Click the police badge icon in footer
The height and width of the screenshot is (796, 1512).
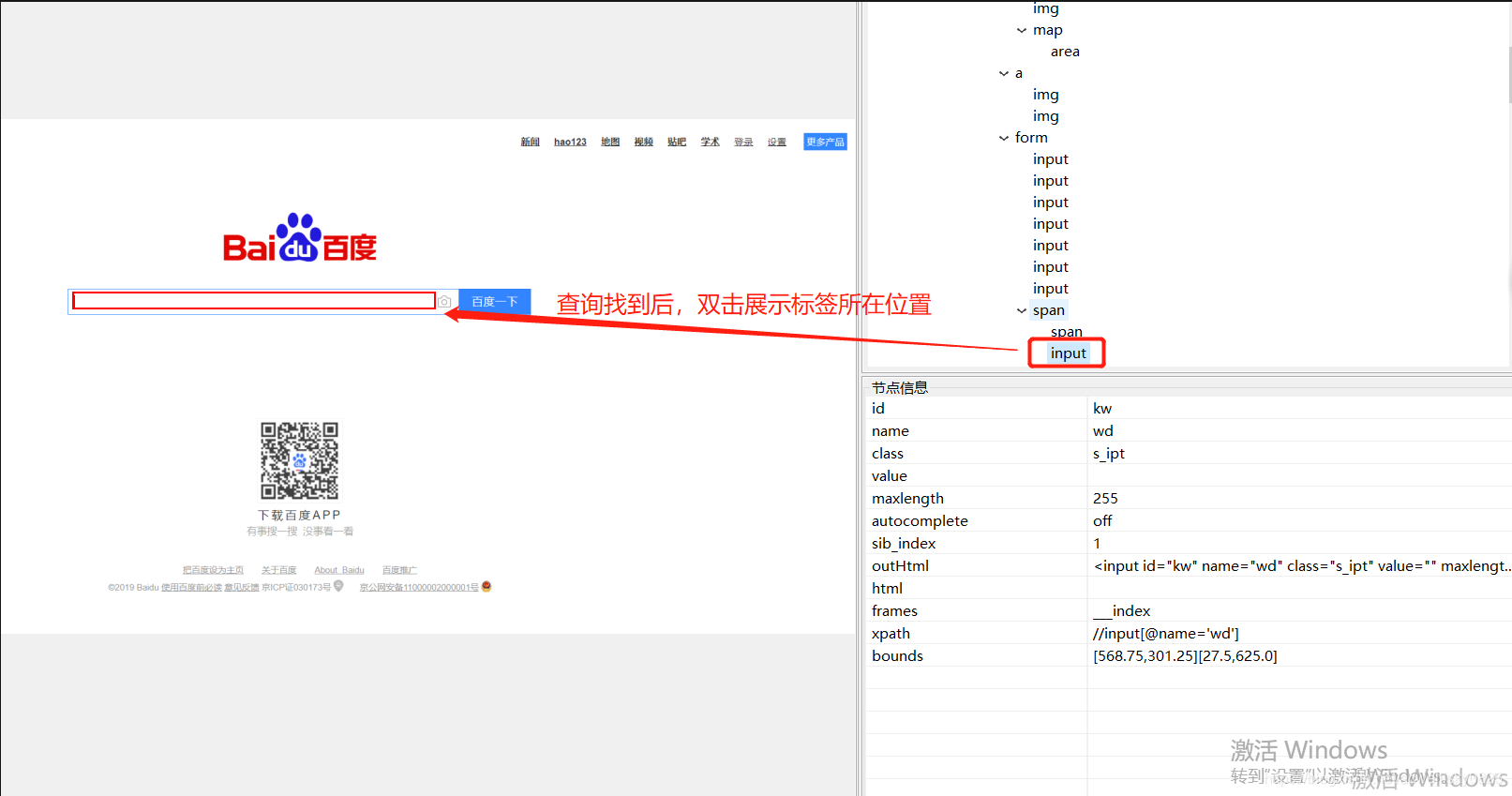coord(487,587)
